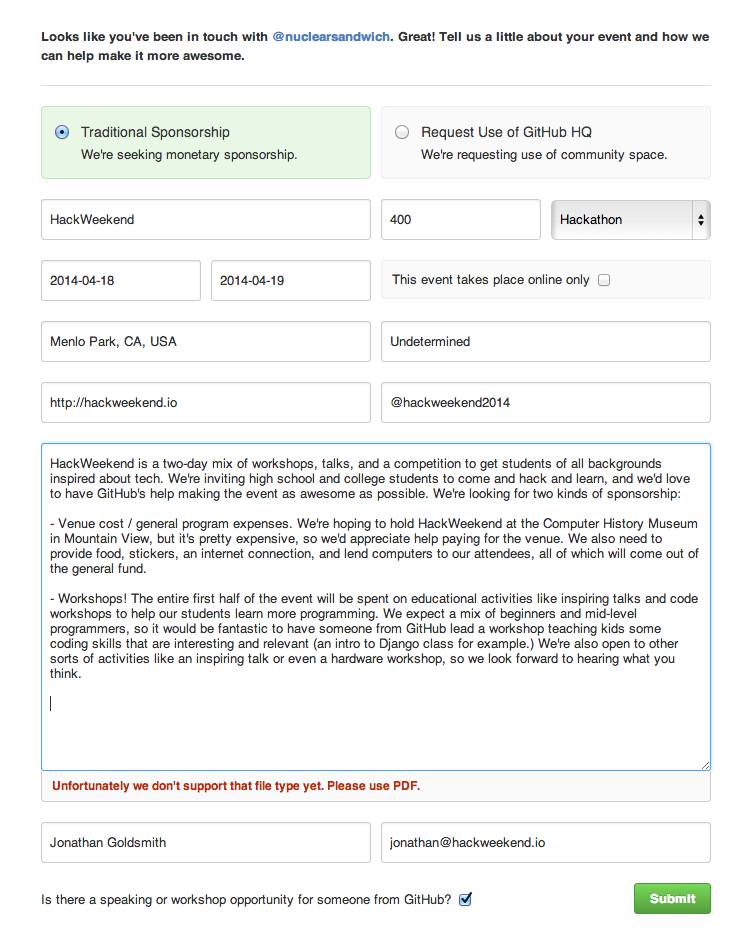Edit the attendee count field showing 400
The image size is (730, 941).
[x=460, y=220]
